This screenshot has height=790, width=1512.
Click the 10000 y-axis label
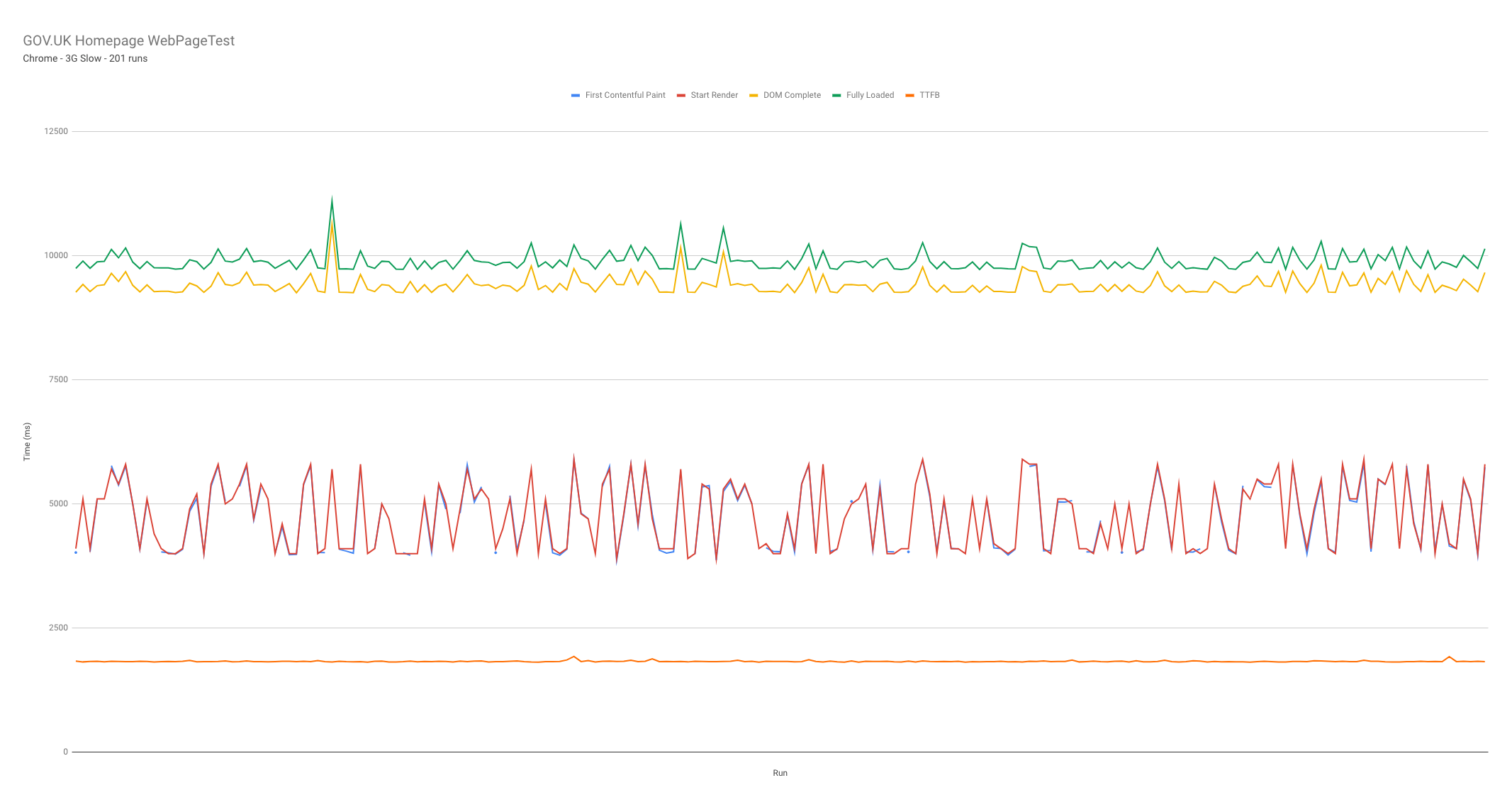(56, 255)
